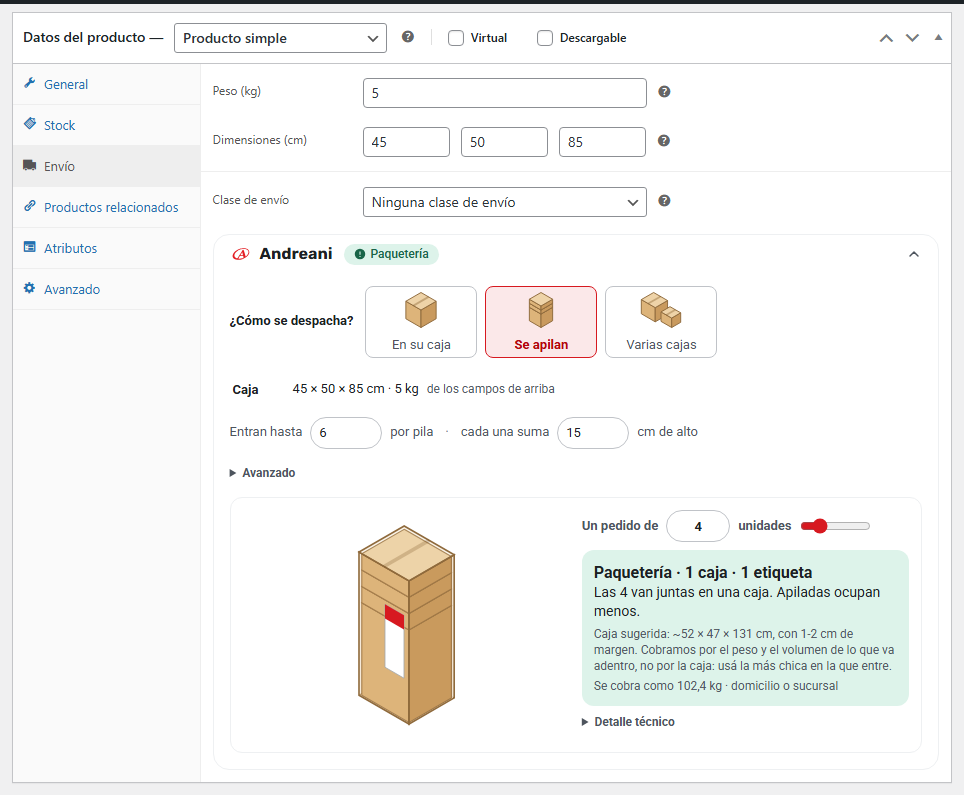Screen dimensions: 964x795
Task: Click the single box icon En su caja
Action: pyautogui.click(x=421, y=310)
